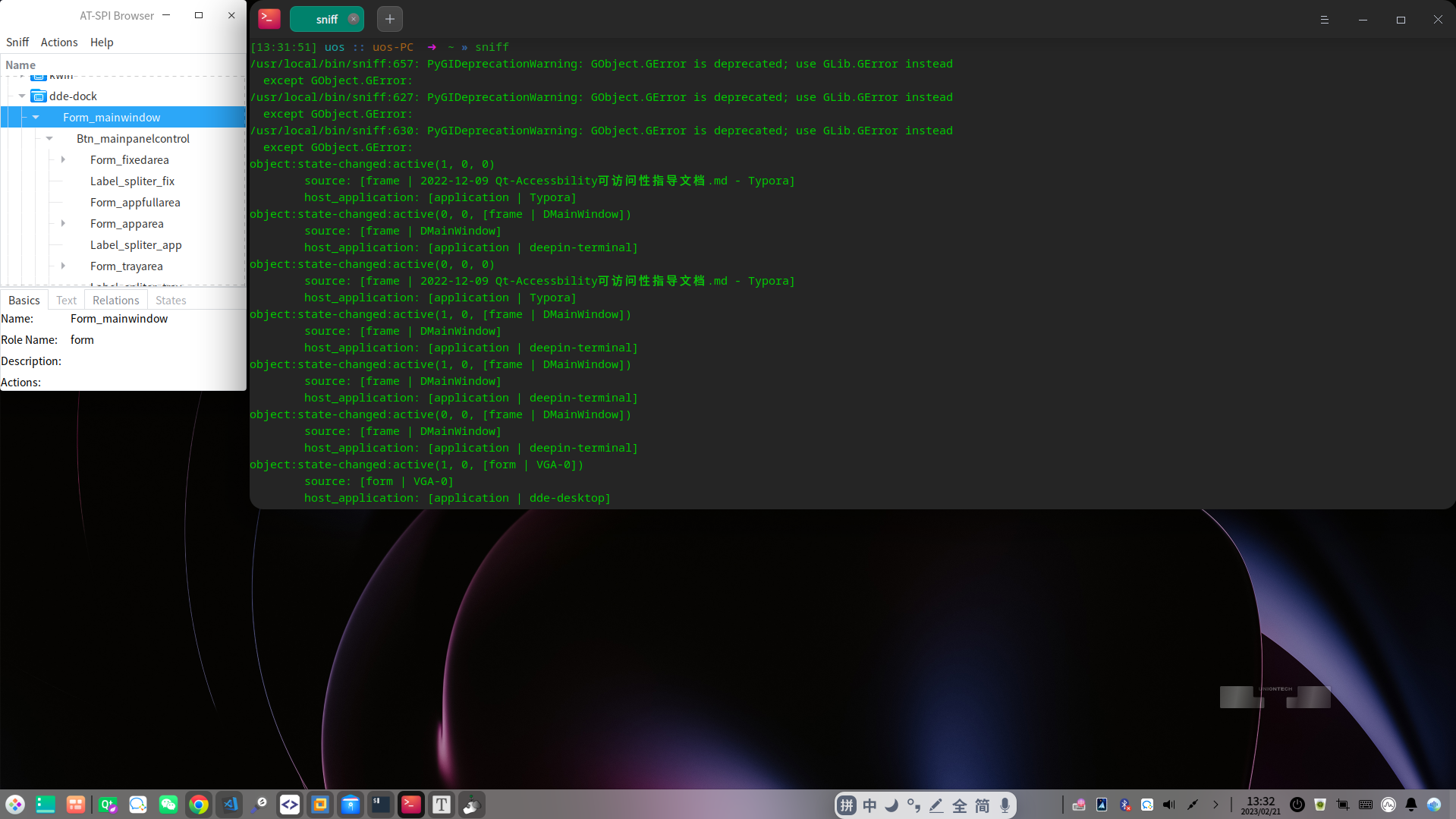Click the power button icon in the dock

coord(1297,805)
